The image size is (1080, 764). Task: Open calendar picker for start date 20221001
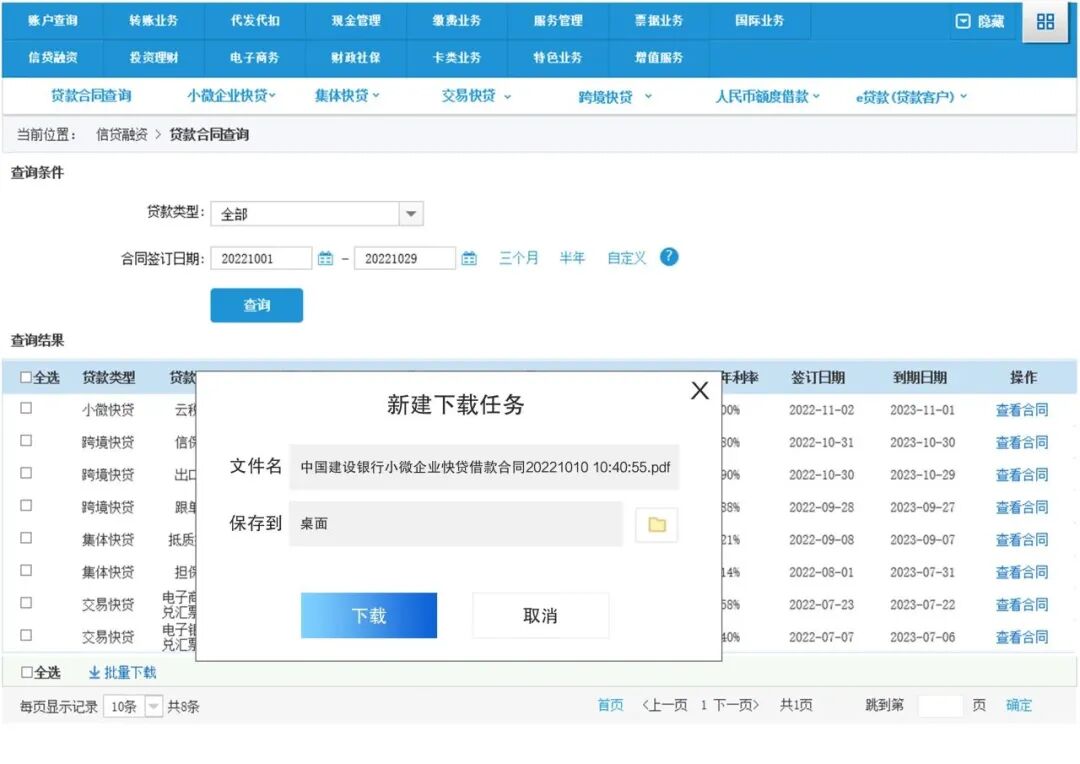[x=326, y=258]
